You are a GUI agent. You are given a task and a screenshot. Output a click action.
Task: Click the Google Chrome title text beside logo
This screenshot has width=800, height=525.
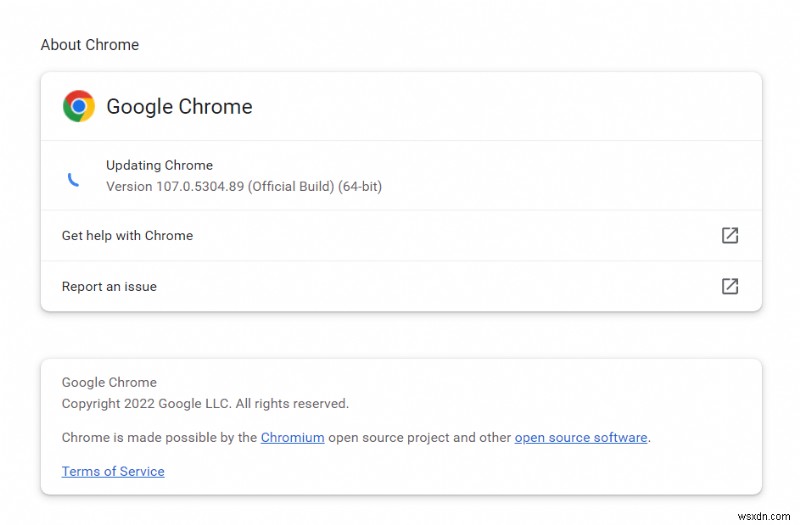pyautogui.click(x=179, y=107)
